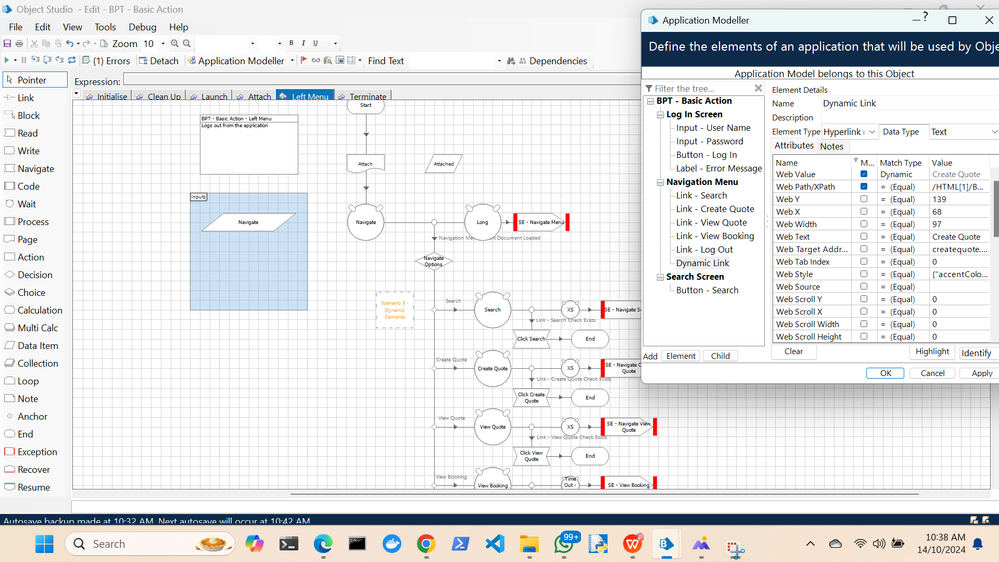Uncheck the Web Value match checkbox
Viewport: 999px width, 562px height.
point(864,175)
